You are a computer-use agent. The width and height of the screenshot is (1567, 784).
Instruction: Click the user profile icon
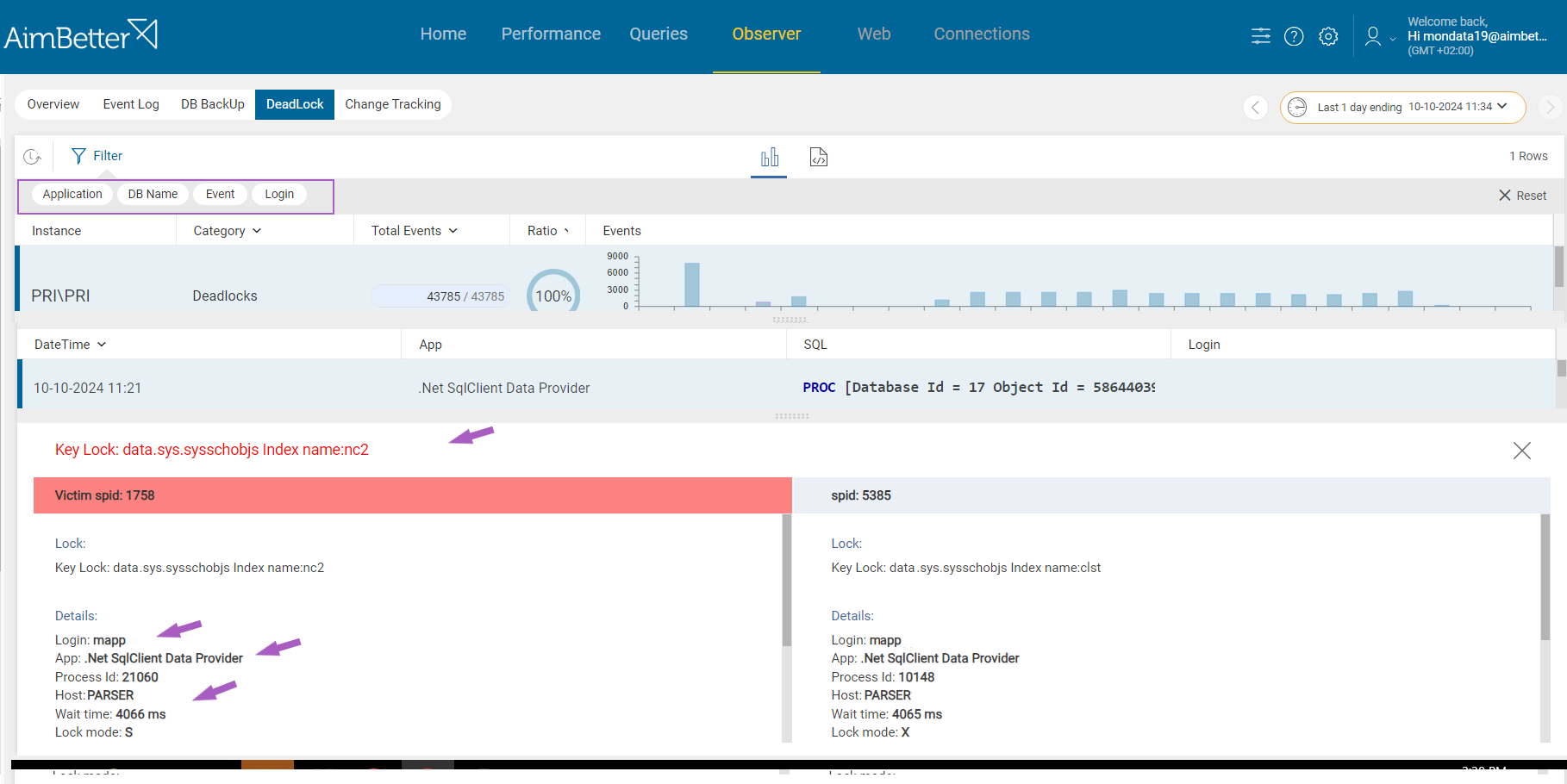point(1373,36)
